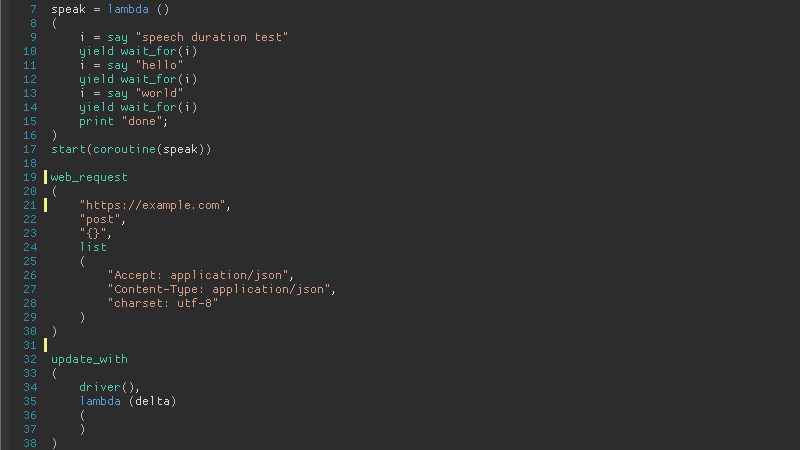Click the update_with function name
This screenshot has height=450, width=800.
89,359
